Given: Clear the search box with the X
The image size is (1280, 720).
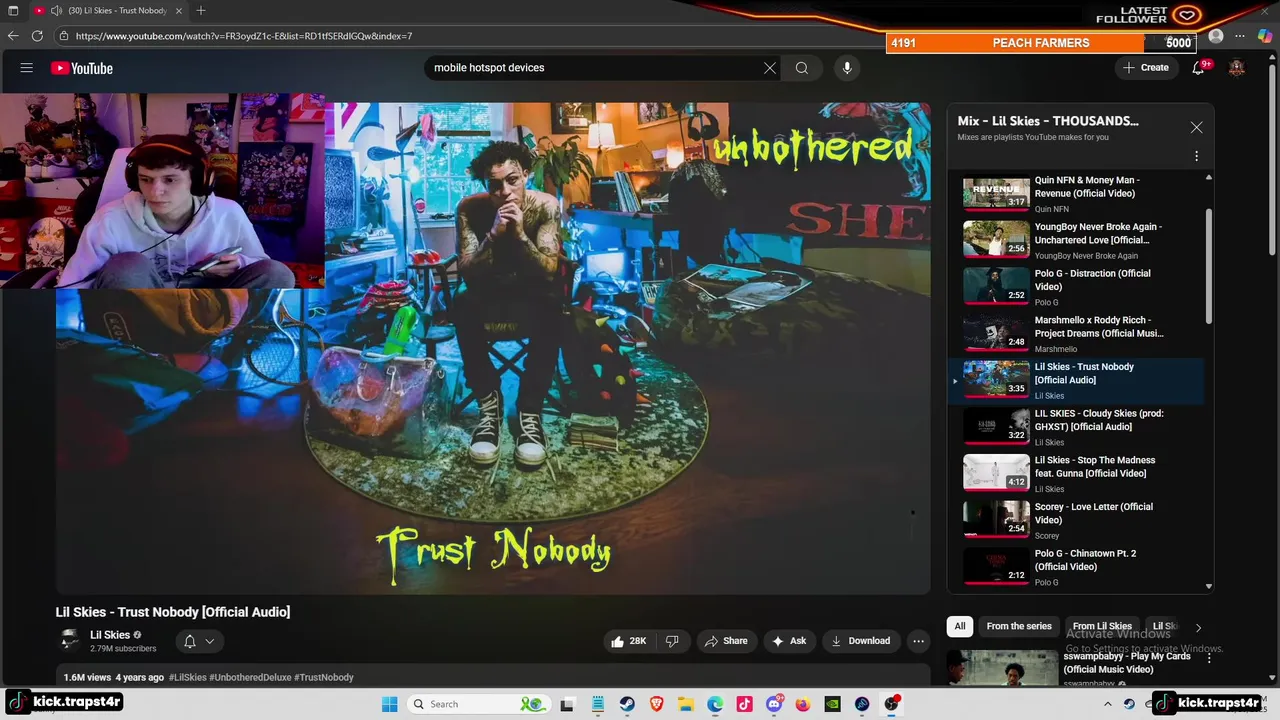Looking at the screenshot, I should point(770,68).
